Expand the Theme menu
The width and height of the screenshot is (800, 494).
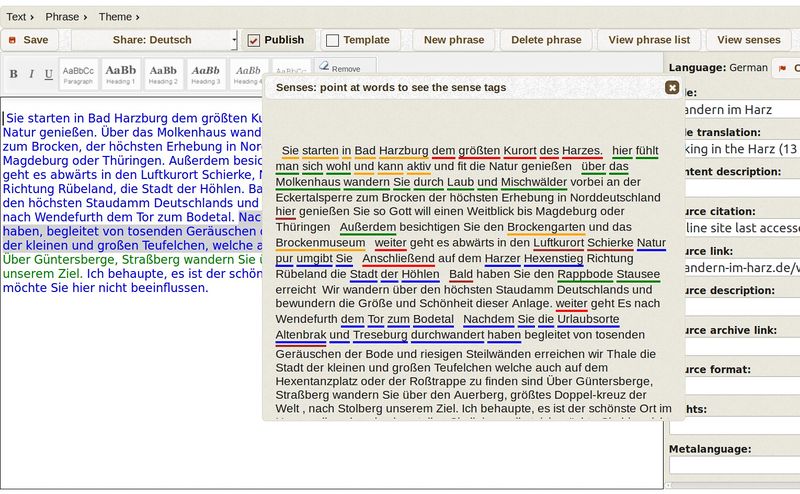point(119,17)
